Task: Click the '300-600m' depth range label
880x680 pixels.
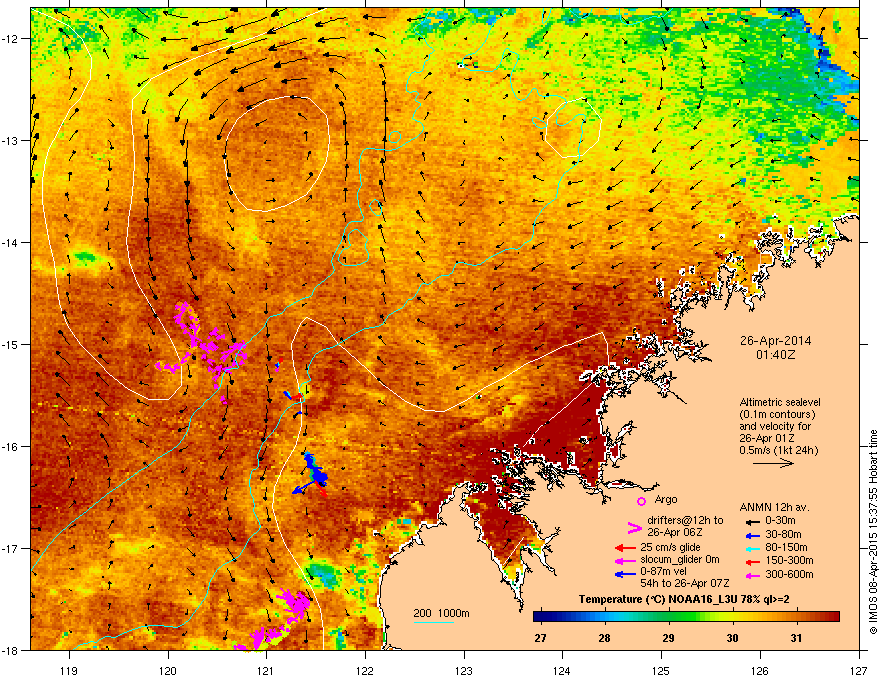Action: 789,574
